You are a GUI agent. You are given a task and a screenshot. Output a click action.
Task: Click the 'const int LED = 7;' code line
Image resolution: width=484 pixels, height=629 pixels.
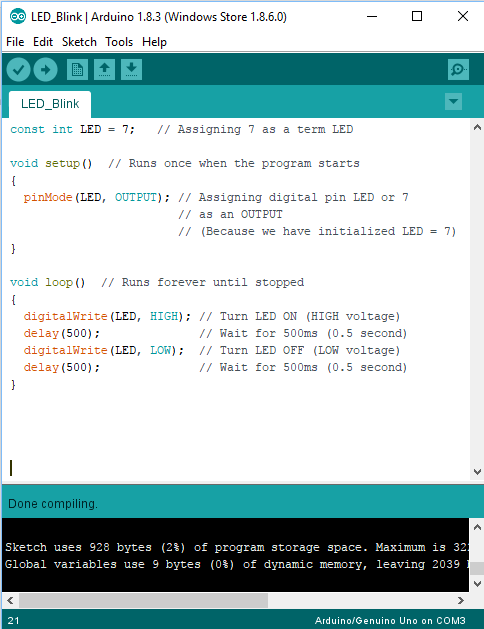pos(73,130)
